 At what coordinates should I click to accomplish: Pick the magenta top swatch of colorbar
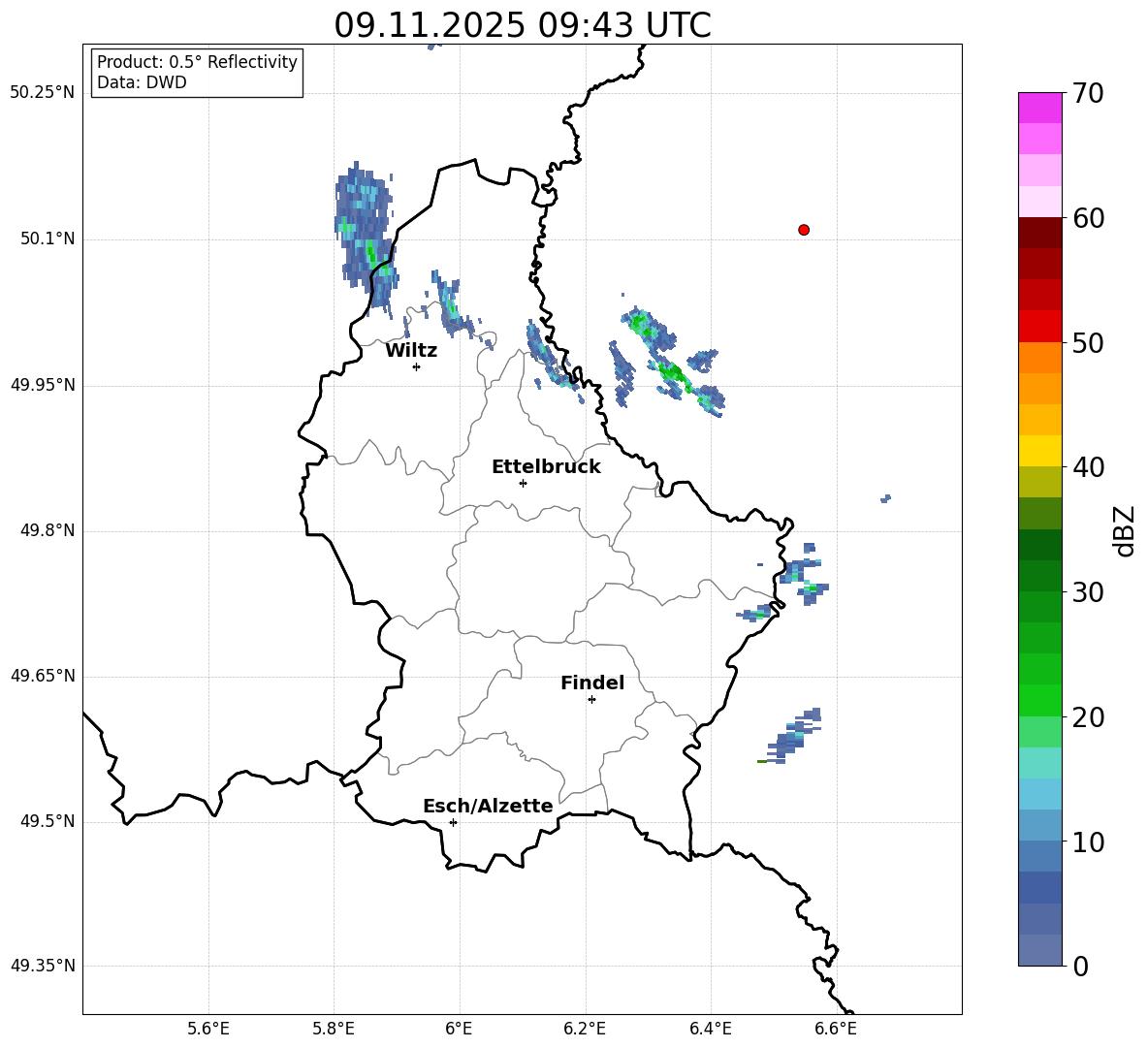pyautogui.click(x=1039, y=108)
